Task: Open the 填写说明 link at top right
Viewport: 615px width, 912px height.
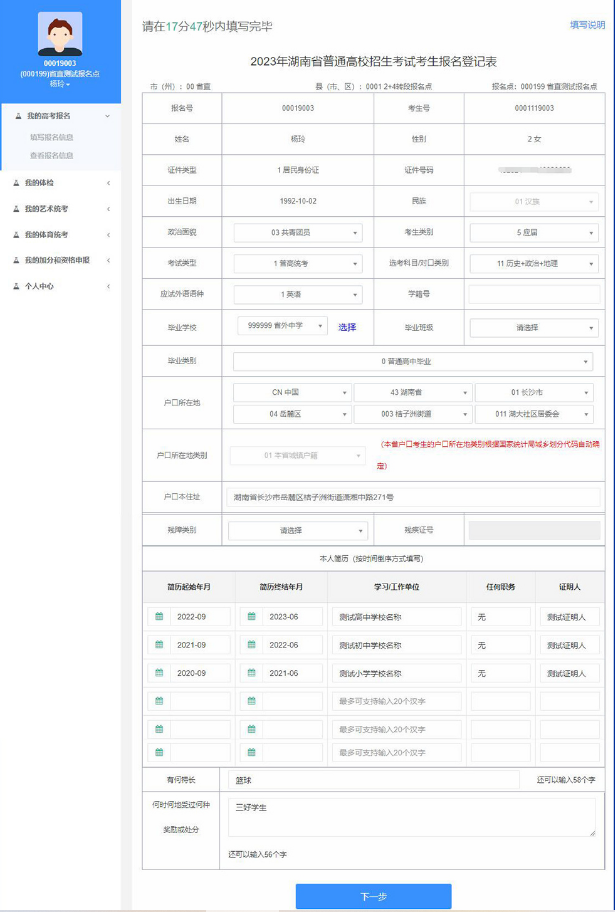Action: coord(587,25)
